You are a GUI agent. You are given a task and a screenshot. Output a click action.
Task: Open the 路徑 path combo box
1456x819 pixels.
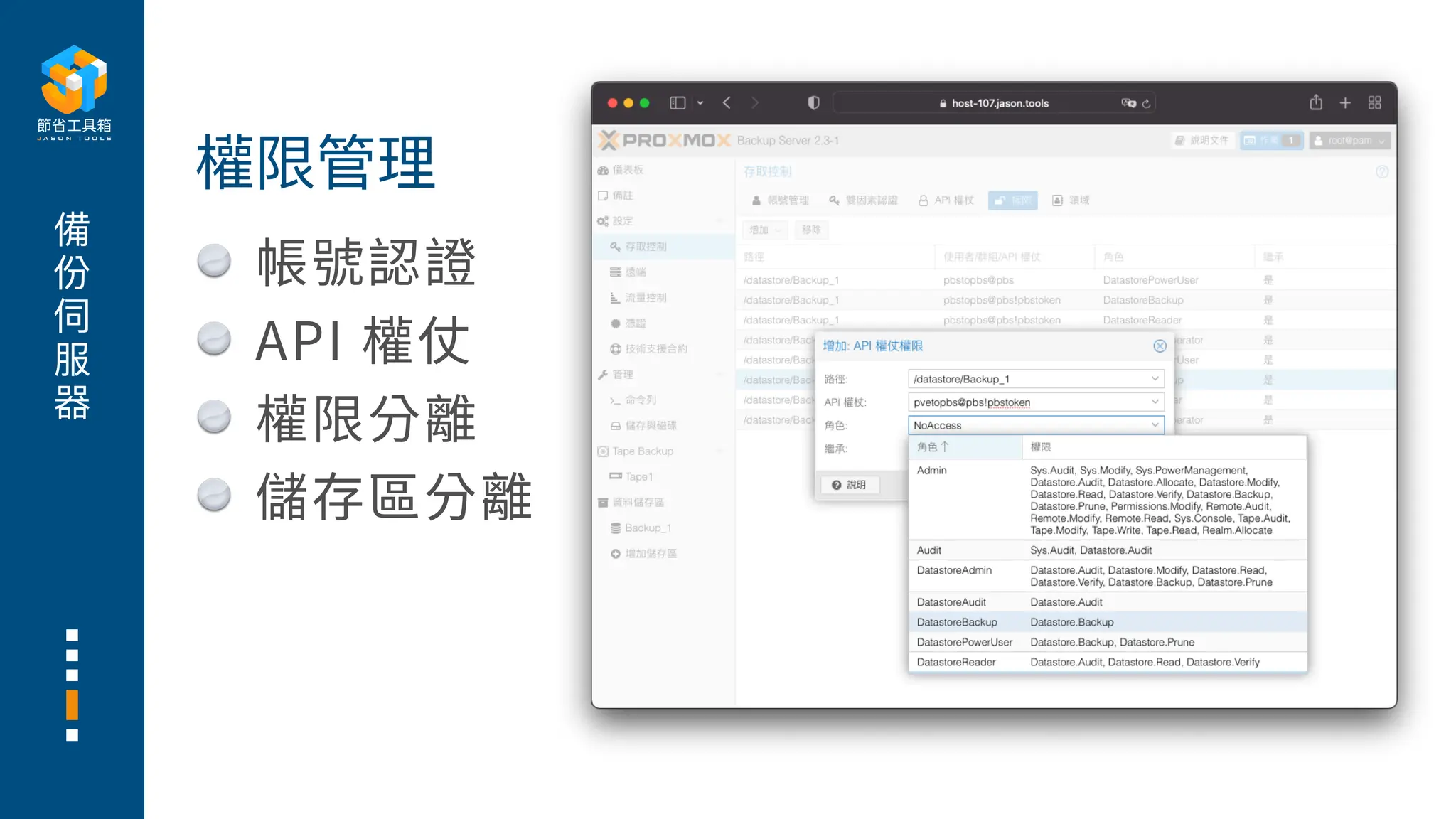pyautogui.click(x=1036, y=379)
